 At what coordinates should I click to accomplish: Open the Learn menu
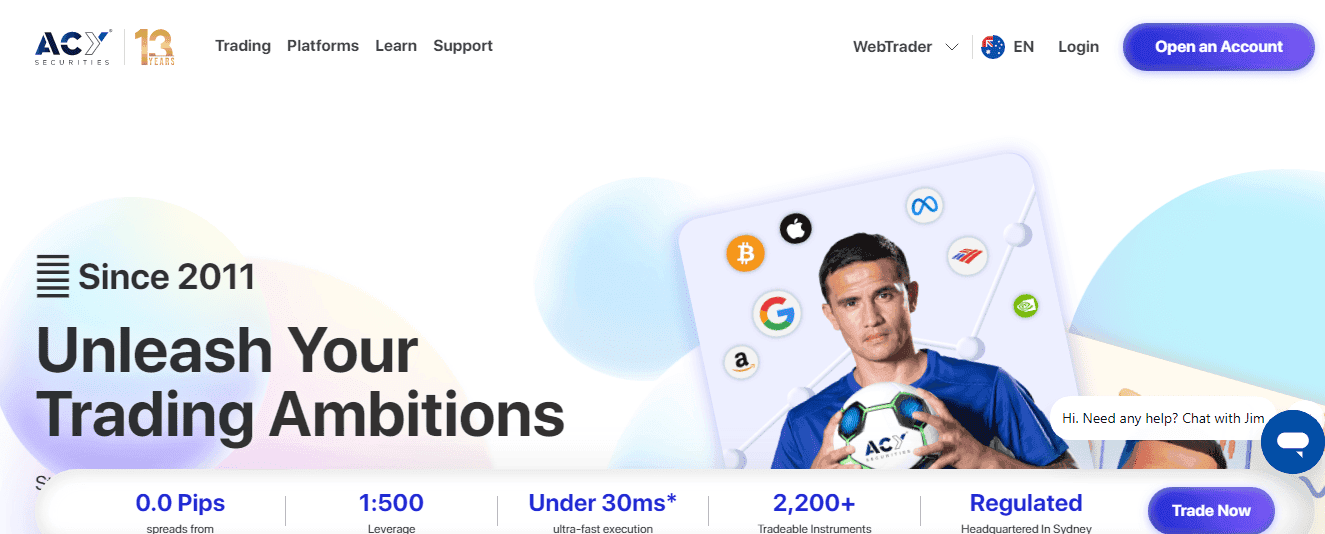(x=396, y=46)
